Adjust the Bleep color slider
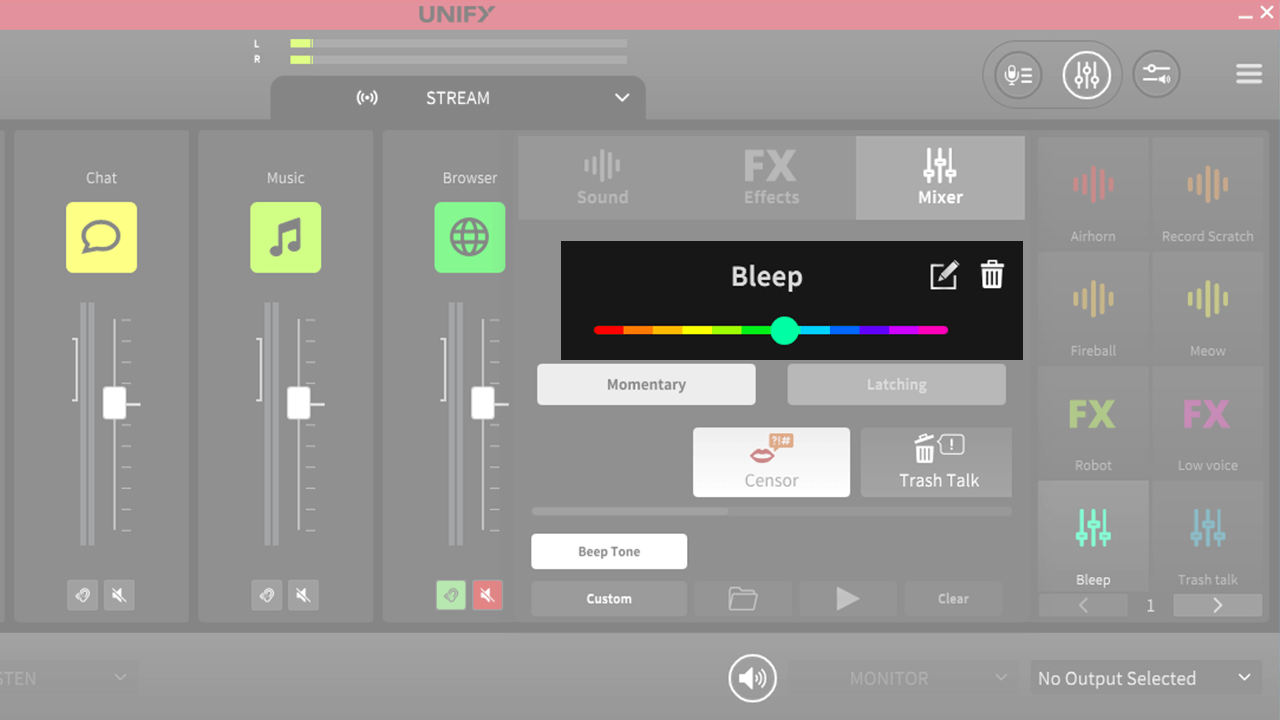Screen dimensions: 1280x720 (785, 330)
